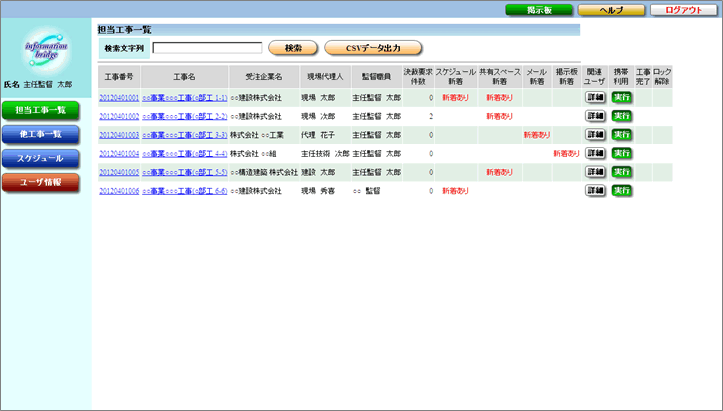The image size is (723, 411).
Task: Export using the CSVデータ出力 button
Action: (x=373, y=47)
